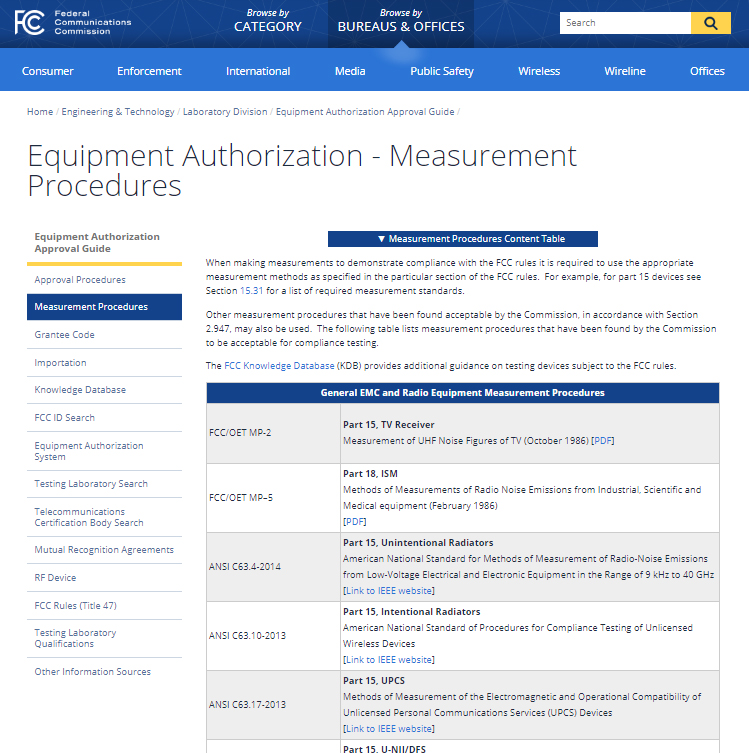The image size is (749, 753).
Task: Open IEEE website link for ANSI C63.10-2013
Action: coord(389,660)
